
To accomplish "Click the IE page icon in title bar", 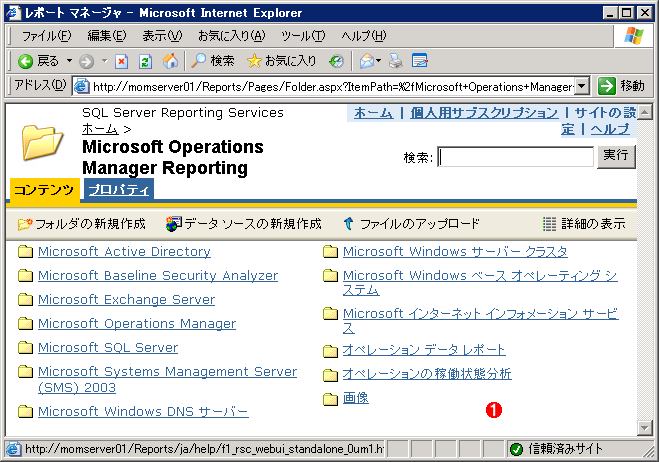I will 13,13.
